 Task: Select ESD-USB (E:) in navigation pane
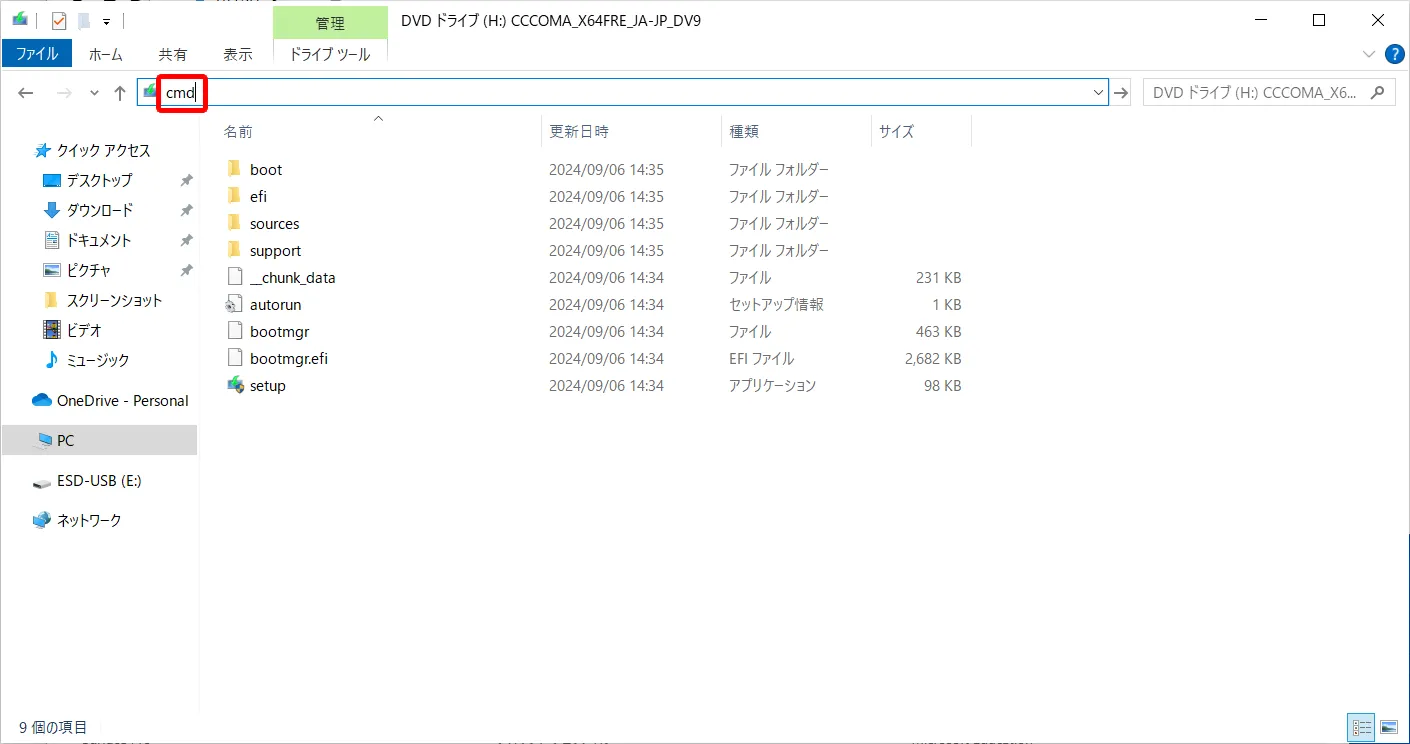[99, 481]
